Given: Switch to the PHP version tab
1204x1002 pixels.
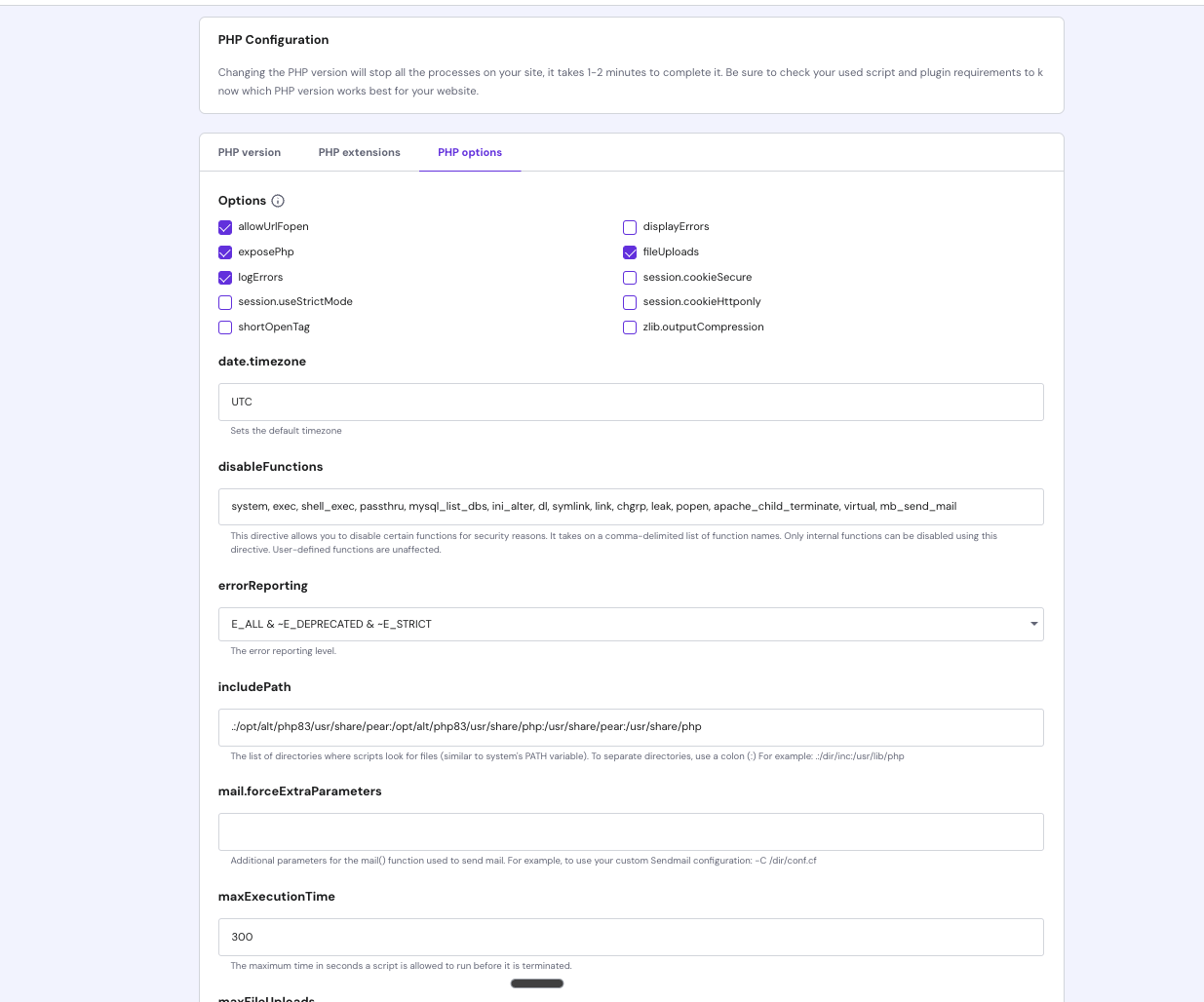Looking at the screenshot, I should [250, 152].
